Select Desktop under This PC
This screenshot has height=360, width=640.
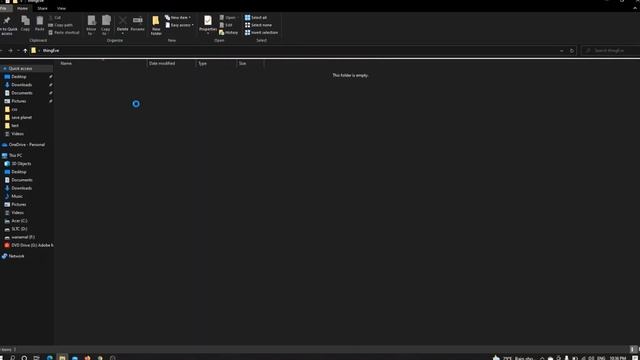(x=19, y=172)
